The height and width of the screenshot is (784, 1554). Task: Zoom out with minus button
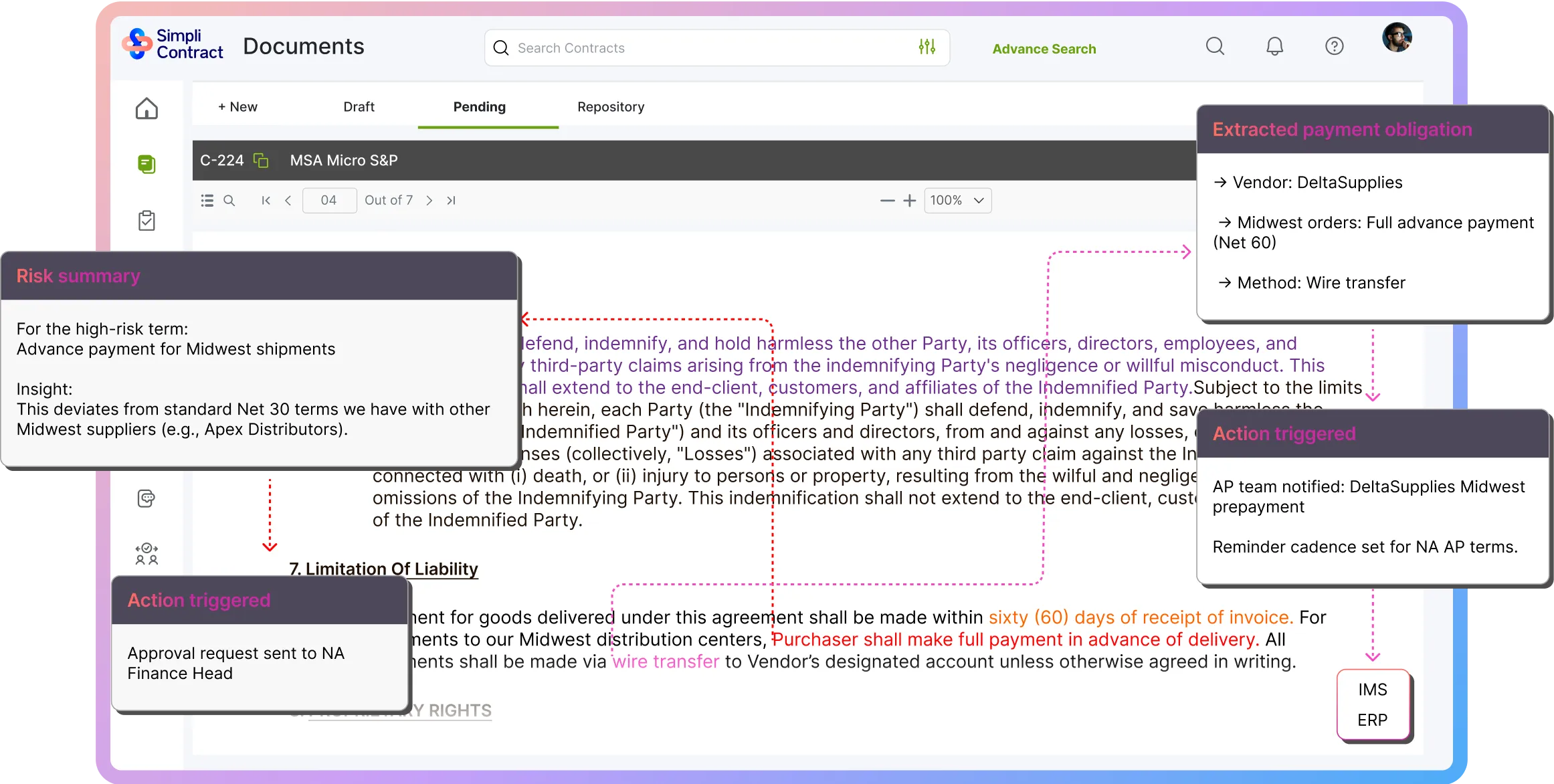[887, 200]
